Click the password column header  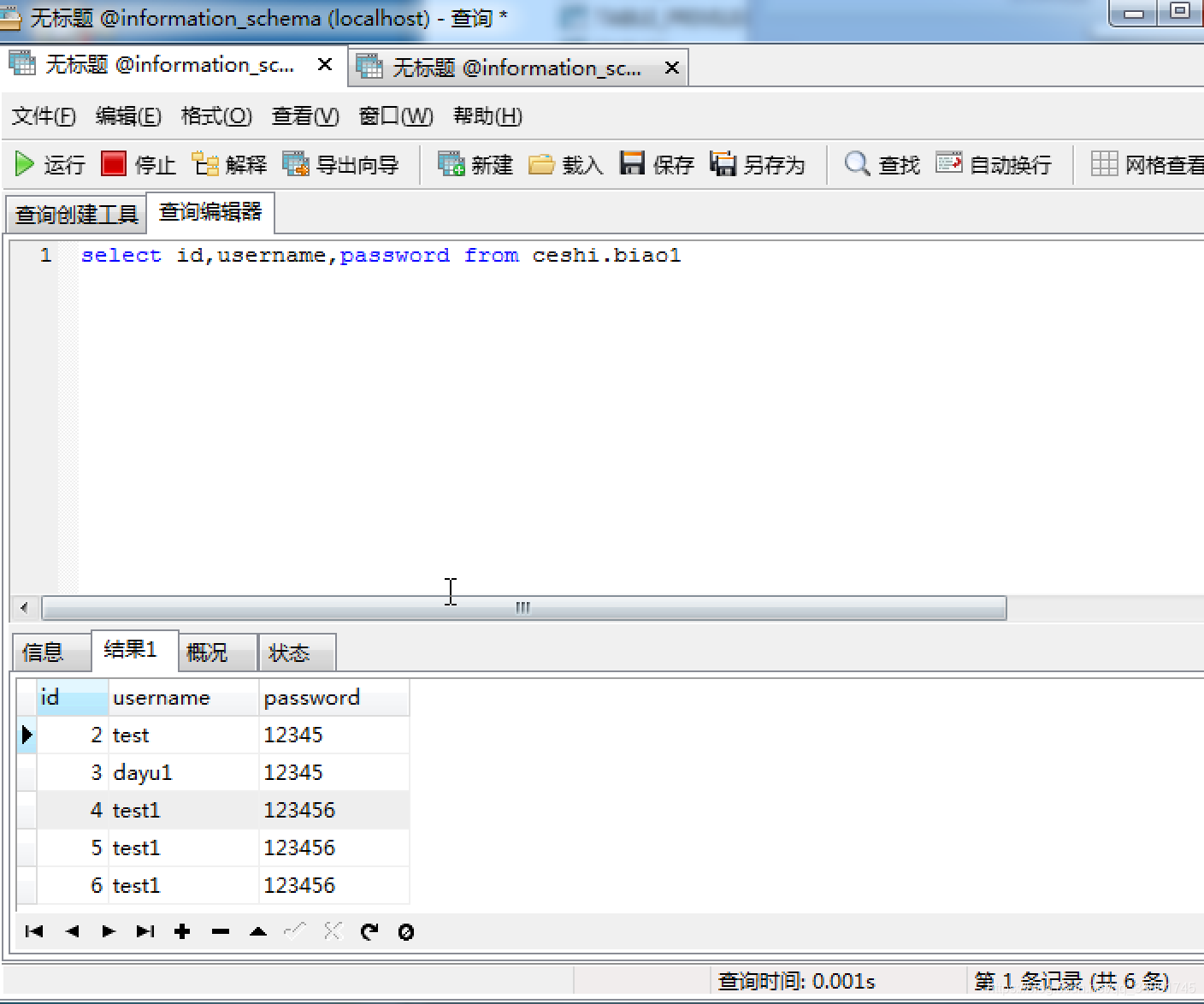click(x=333, y=698)
